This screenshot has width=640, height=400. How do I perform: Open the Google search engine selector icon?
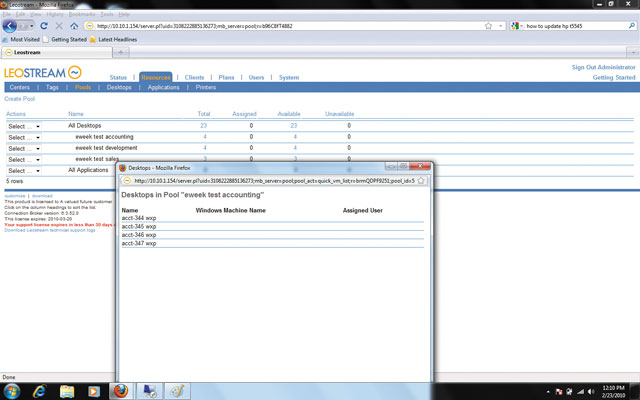point(515,26)
